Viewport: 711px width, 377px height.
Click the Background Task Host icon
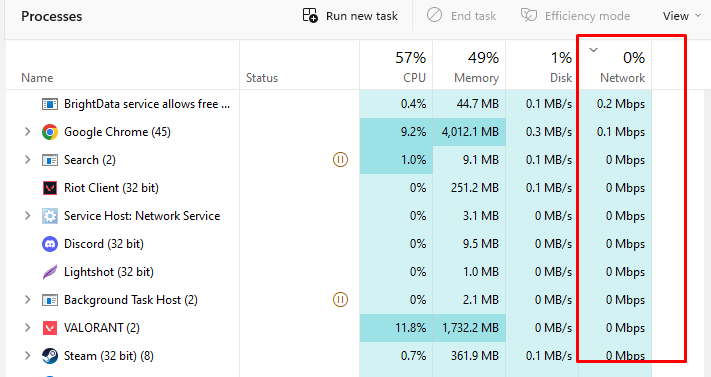point(50,300)
